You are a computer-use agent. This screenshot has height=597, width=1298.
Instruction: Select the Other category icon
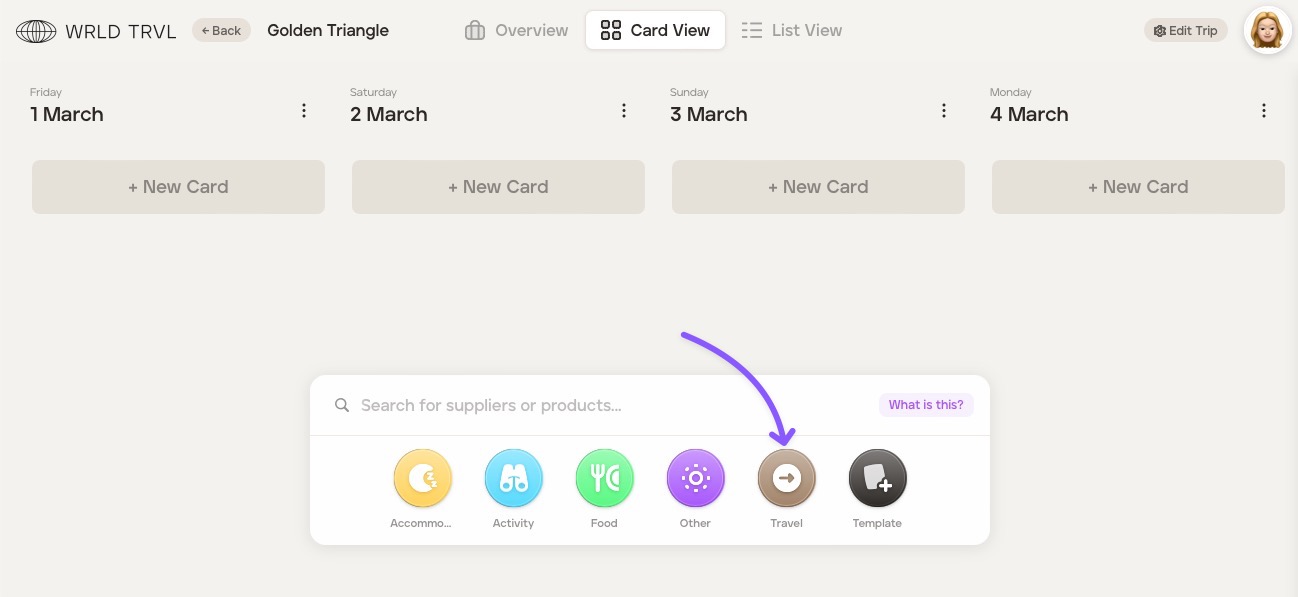(x=695, y=479)
